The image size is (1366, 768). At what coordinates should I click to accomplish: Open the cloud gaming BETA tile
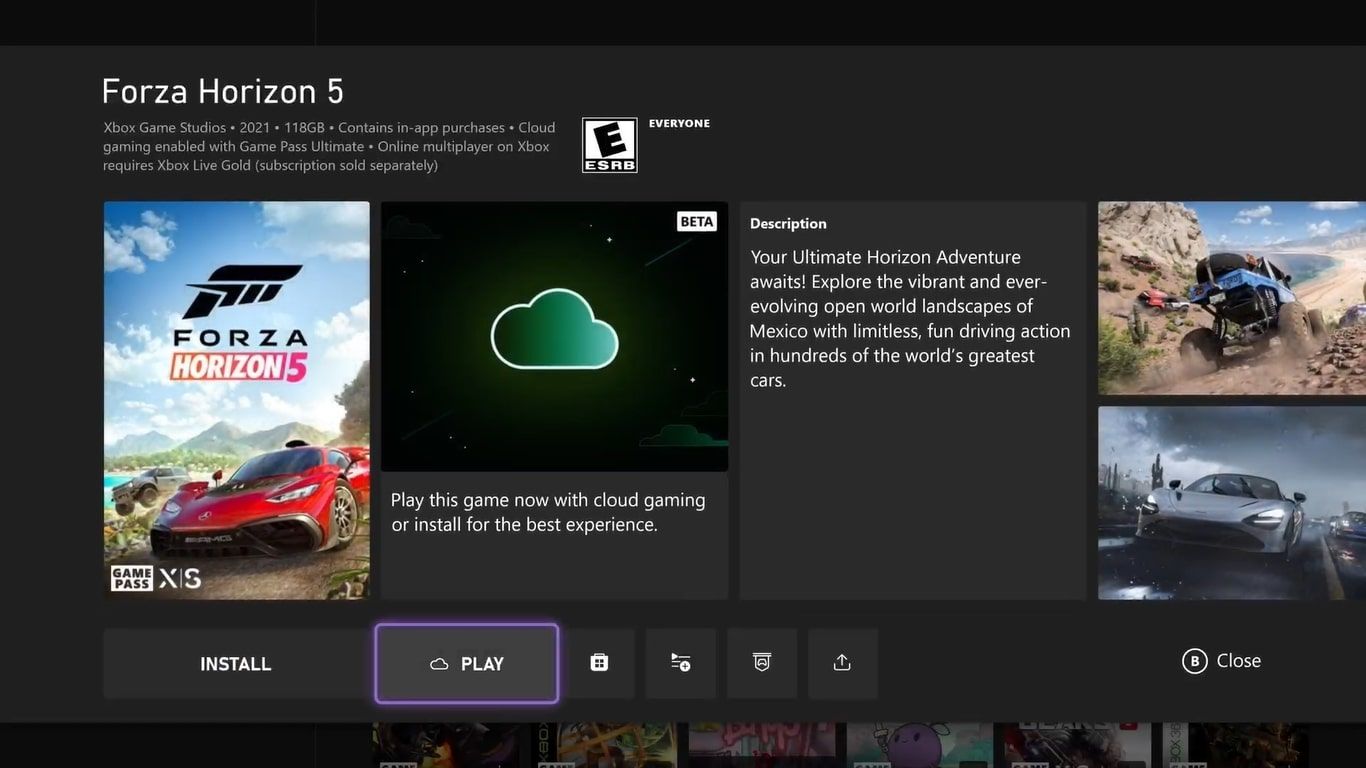point(554,401)
